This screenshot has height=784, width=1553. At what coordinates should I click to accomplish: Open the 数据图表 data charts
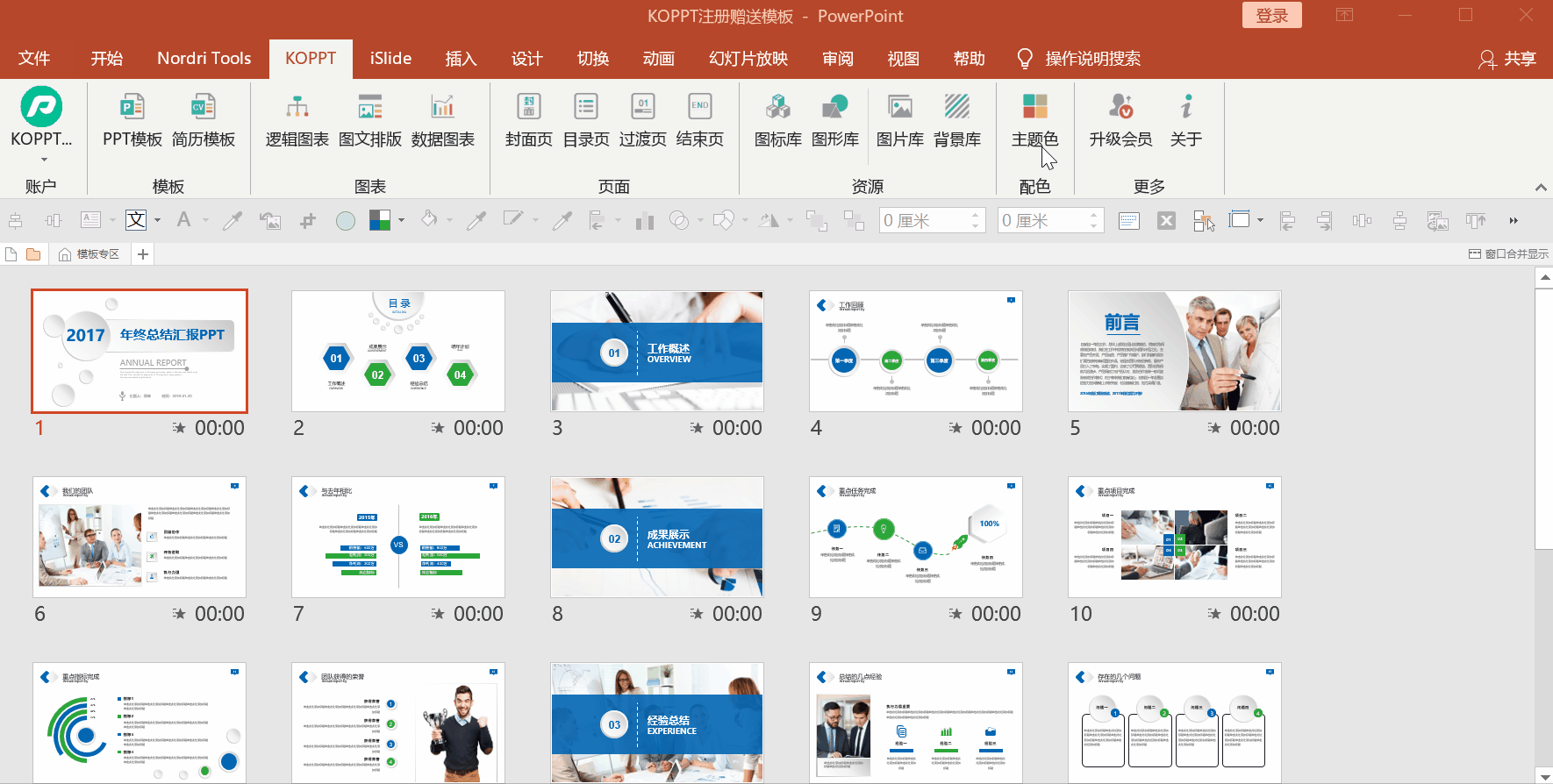click(x=443, y=120)
